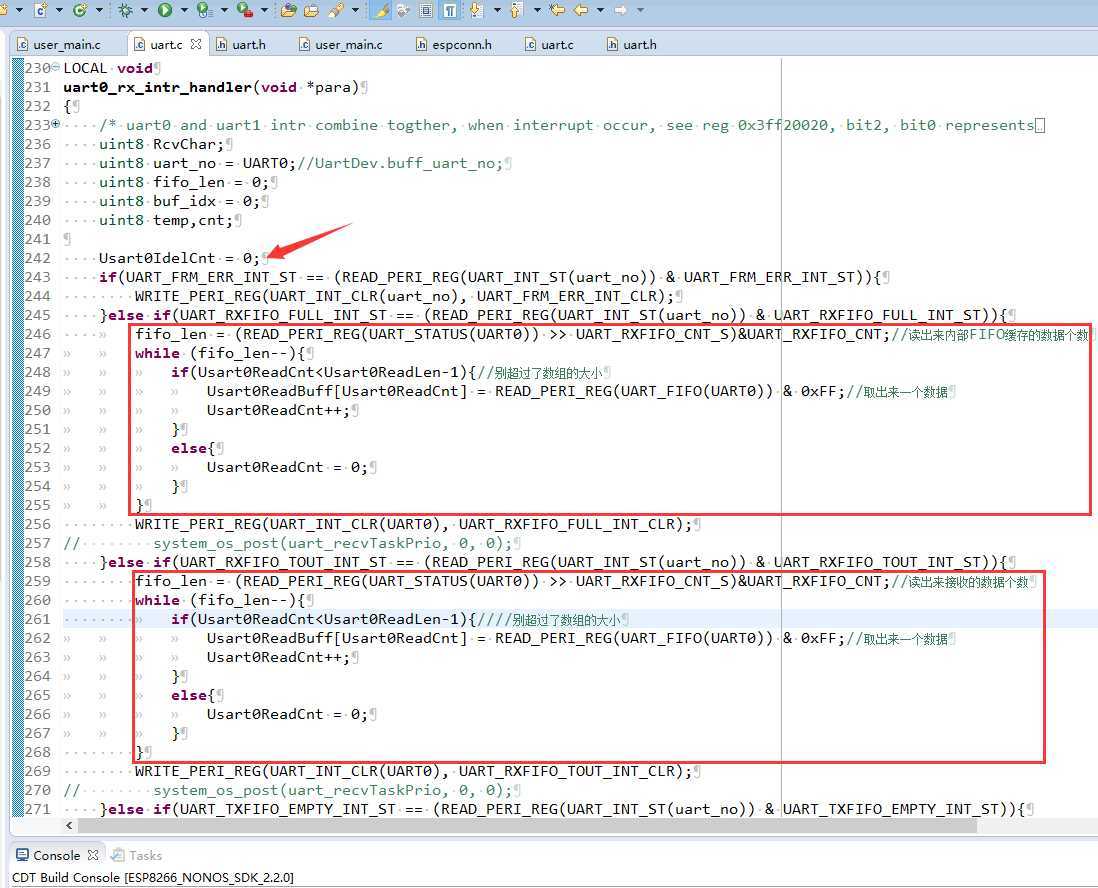Click 'uart0_rx_intr_handler' function name

[x=158, y=87]
